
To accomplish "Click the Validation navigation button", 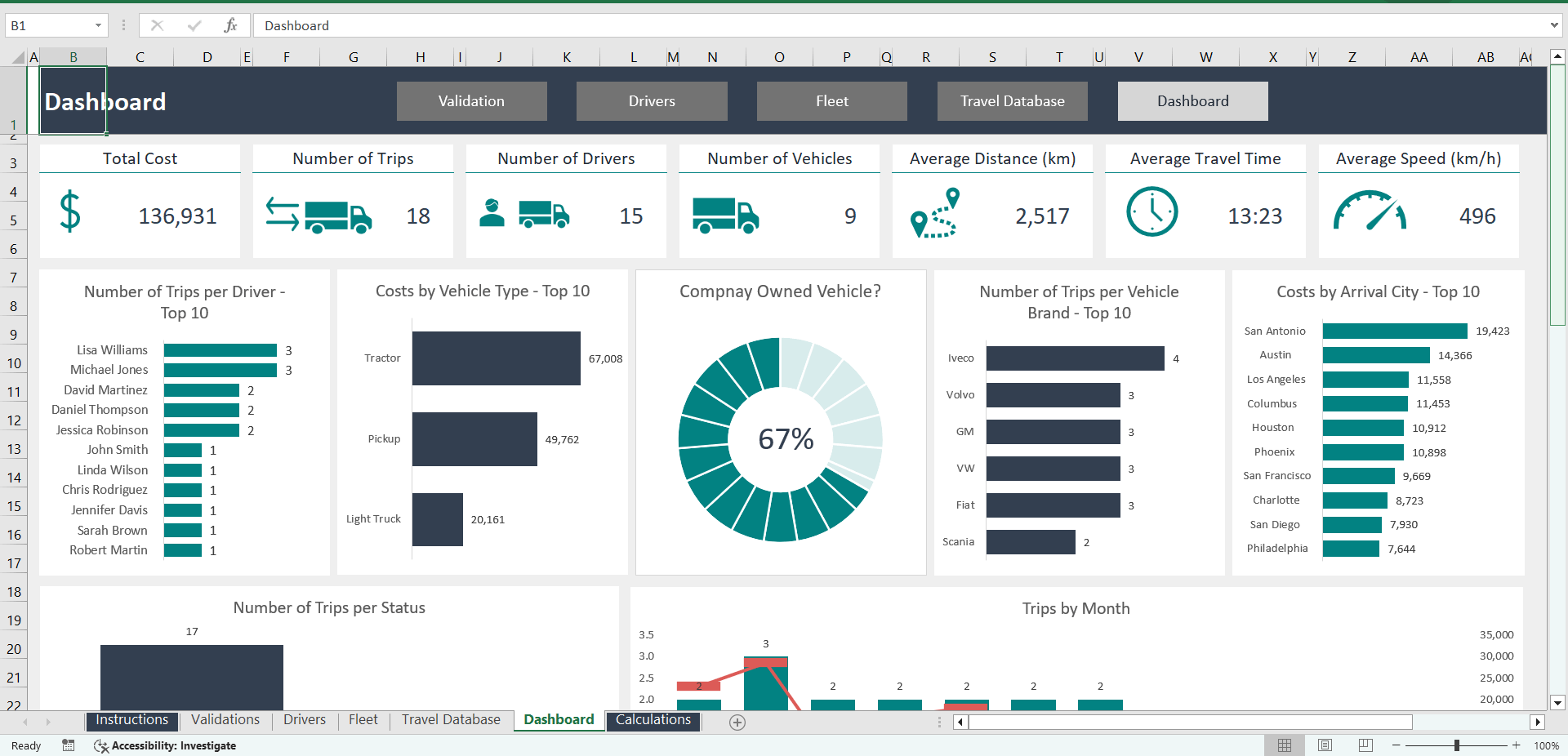I will click(x=471, y=100).
